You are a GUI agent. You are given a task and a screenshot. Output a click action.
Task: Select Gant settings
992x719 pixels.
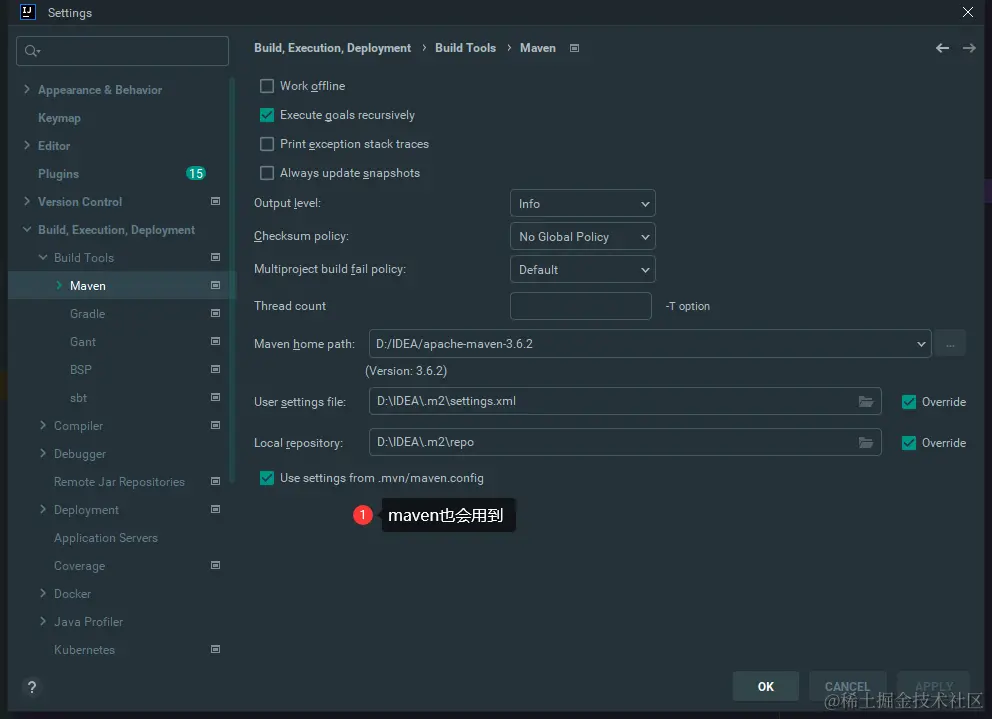(x=83, y=342)
